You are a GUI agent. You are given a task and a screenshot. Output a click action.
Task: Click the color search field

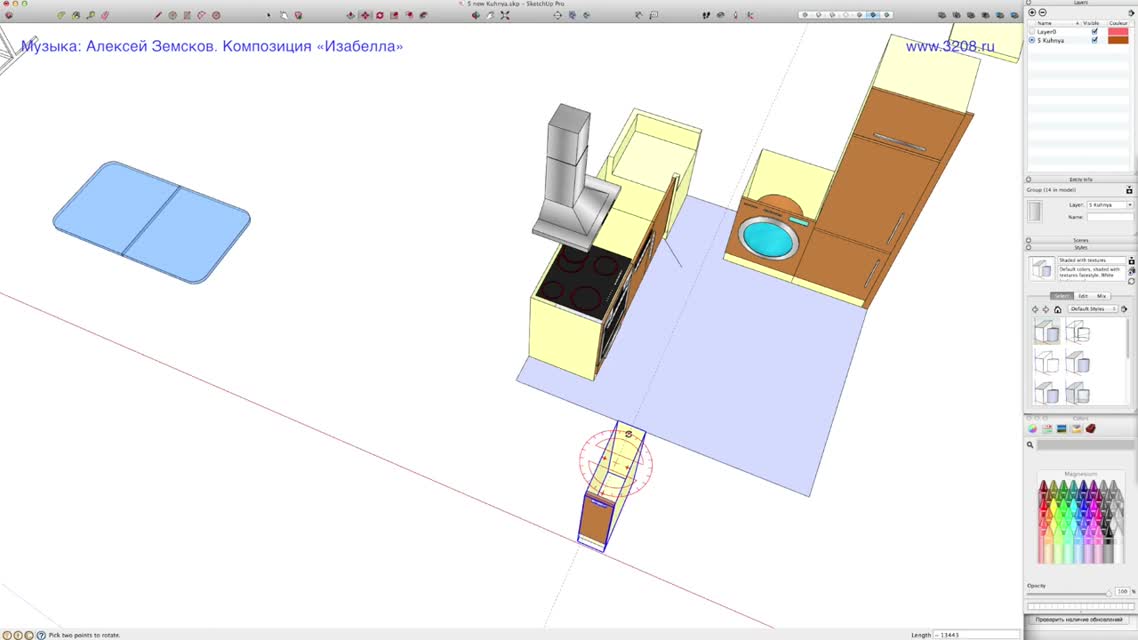(1085, 445)
